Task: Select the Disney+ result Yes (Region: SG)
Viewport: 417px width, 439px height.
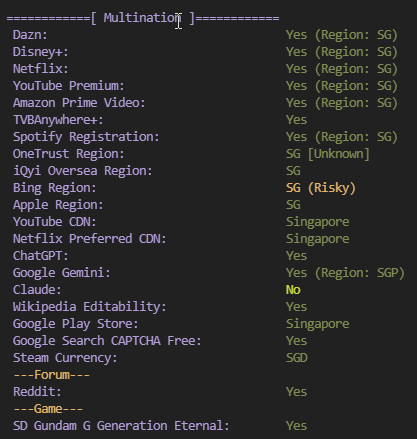Action: coord(342,52)
